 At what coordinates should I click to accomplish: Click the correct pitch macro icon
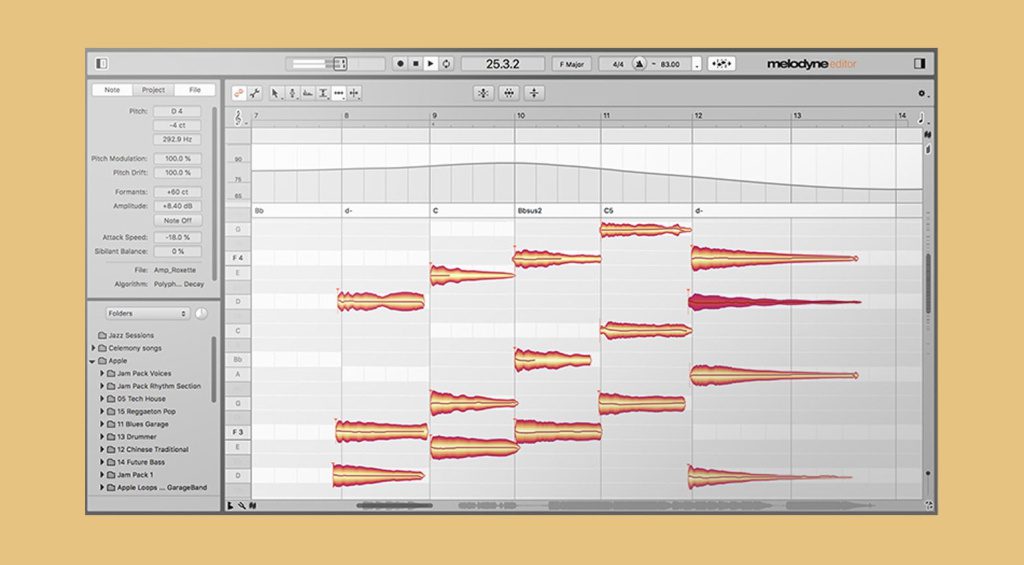(483, 93)
